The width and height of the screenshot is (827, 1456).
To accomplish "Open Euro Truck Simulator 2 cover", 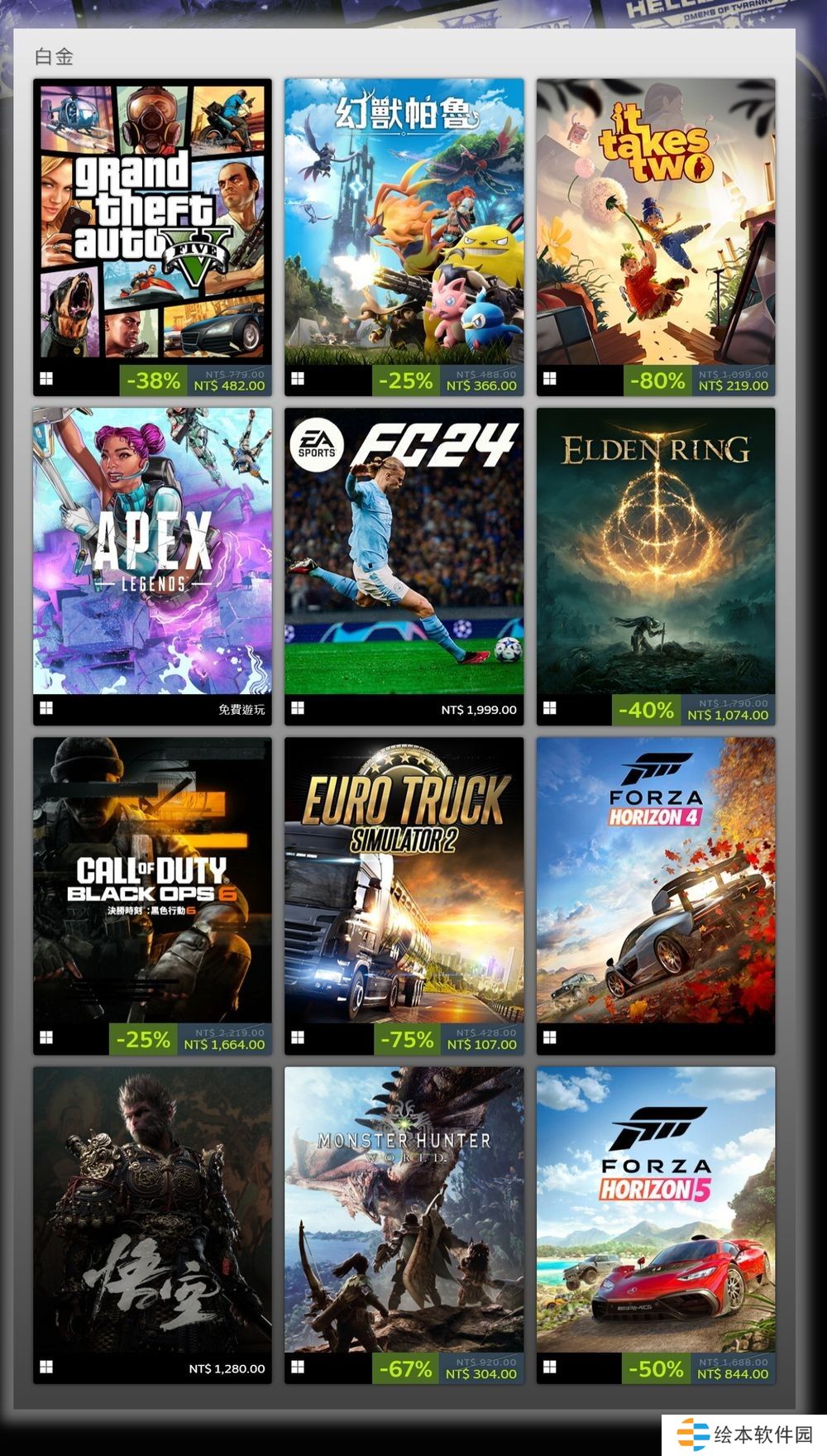I will point(404,880).
